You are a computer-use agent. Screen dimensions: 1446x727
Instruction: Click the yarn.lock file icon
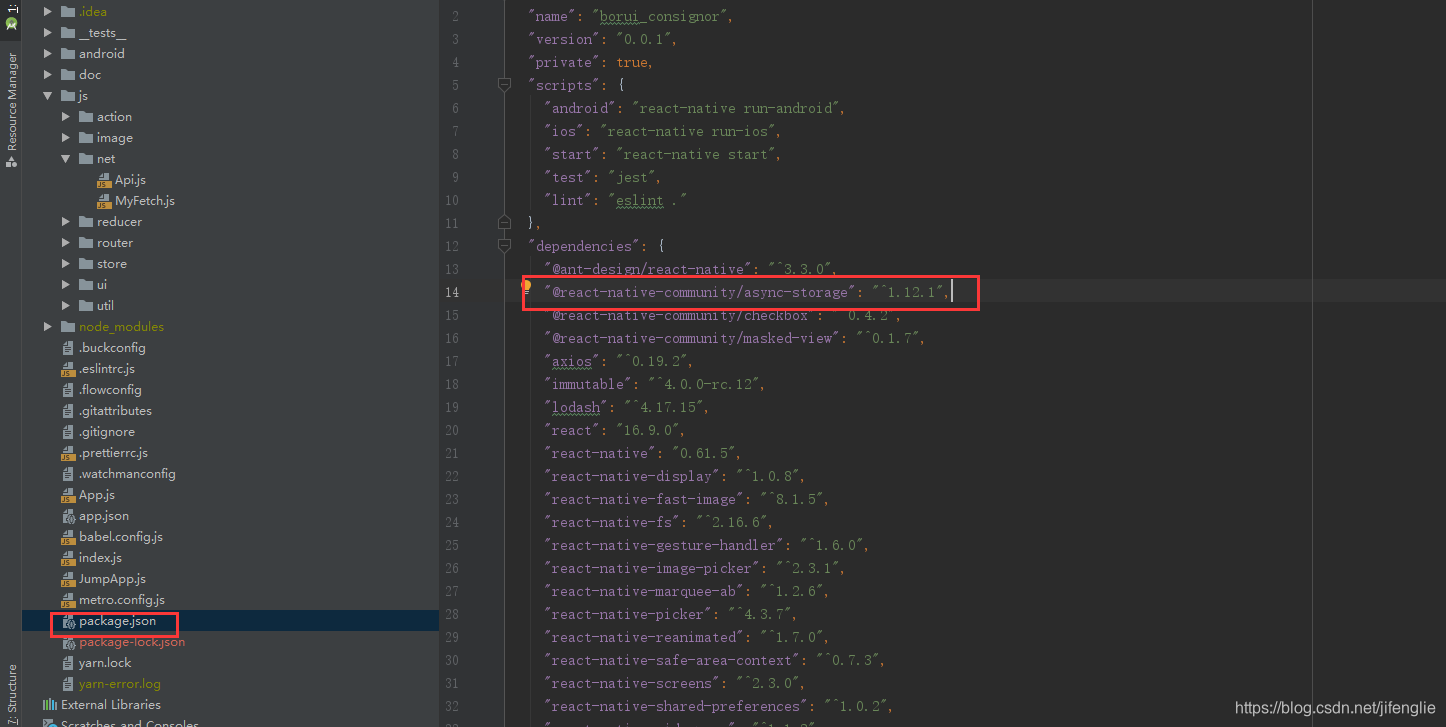[66, 662]
